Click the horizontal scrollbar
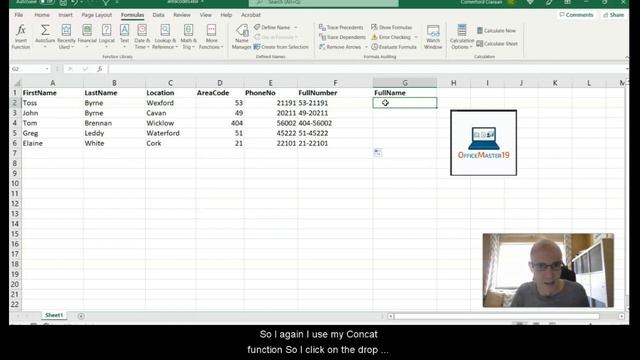Viewport: 640px width, 360px height. coord(497,316)
